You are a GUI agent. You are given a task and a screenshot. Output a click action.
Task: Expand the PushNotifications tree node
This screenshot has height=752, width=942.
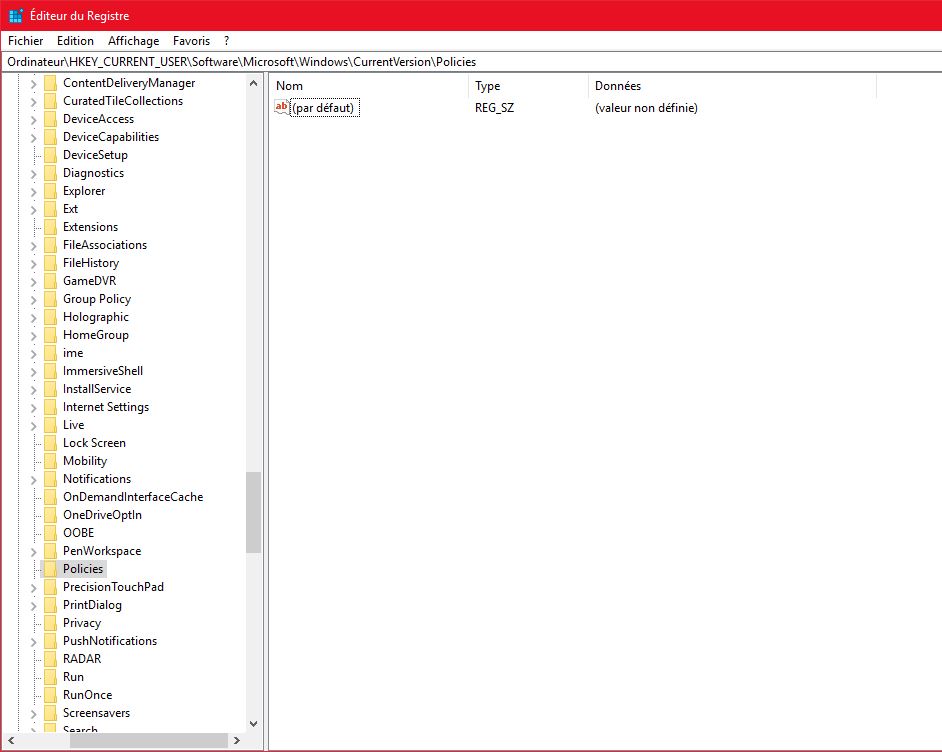tap(34, 641)
